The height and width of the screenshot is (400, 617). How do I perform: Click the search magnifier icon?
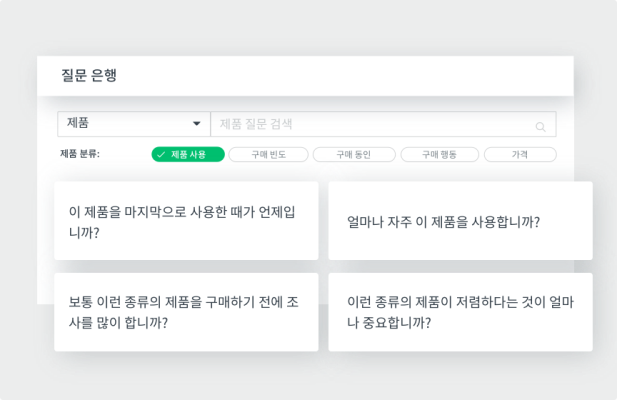[541, 126]
